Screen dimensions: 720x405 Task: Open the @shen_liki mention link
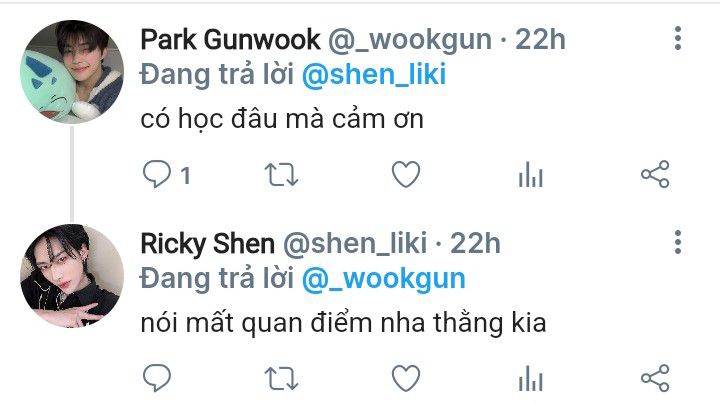coord(374,74)
